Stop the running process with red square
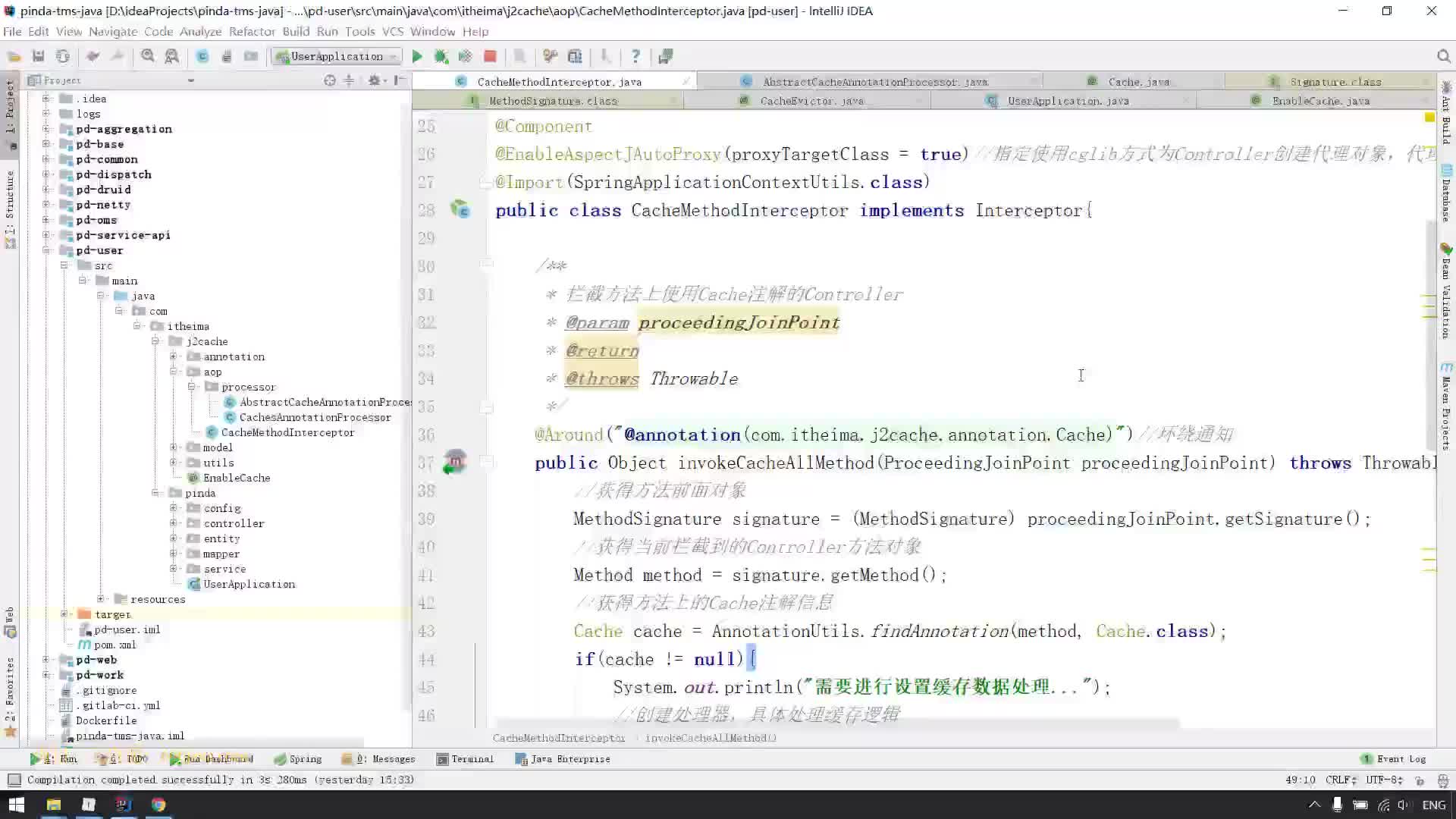This screenshot has height=819, width=1456. point(491,56)
